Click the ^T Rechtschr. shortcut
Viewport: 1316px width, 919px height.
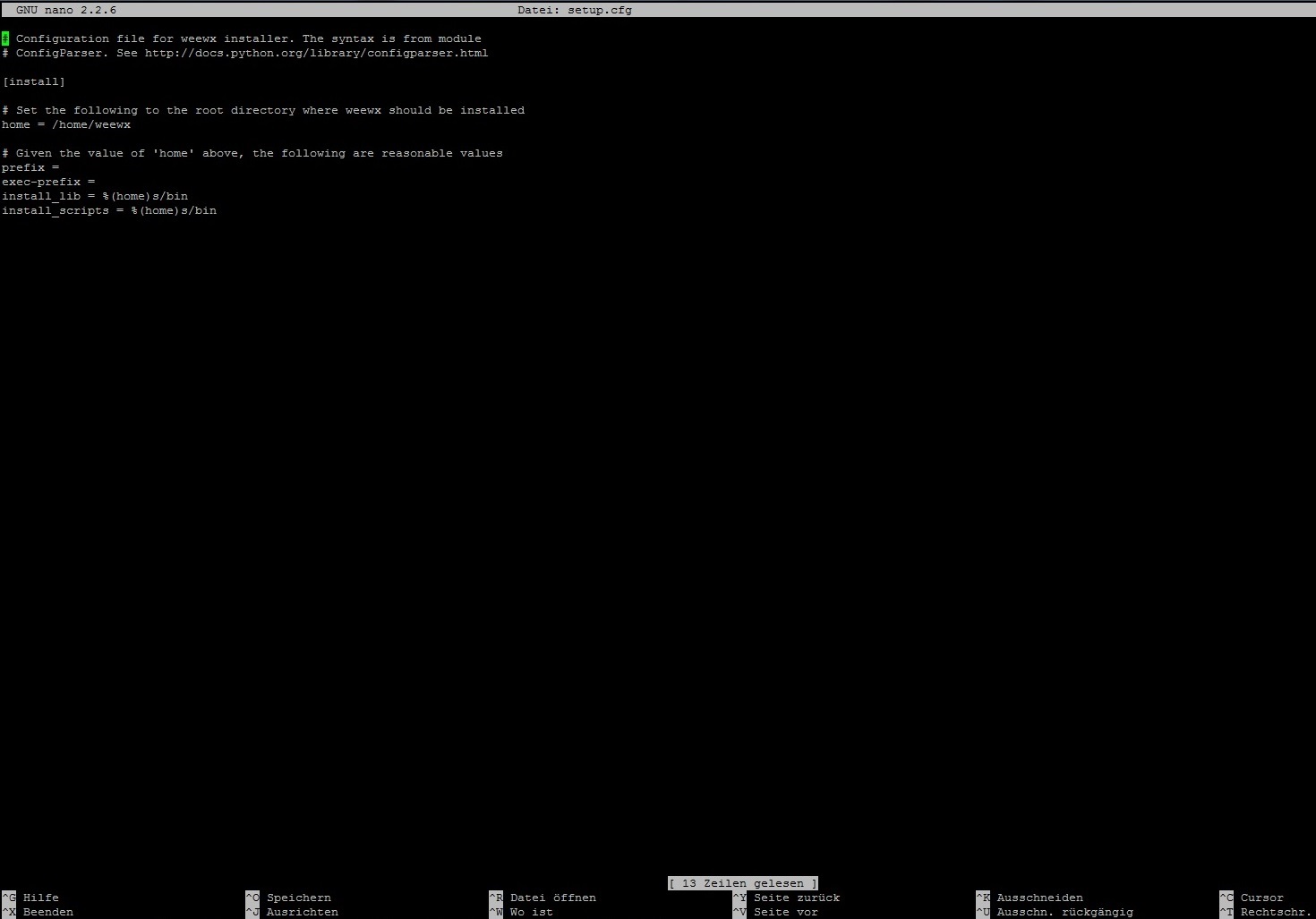click(1266, 912)
